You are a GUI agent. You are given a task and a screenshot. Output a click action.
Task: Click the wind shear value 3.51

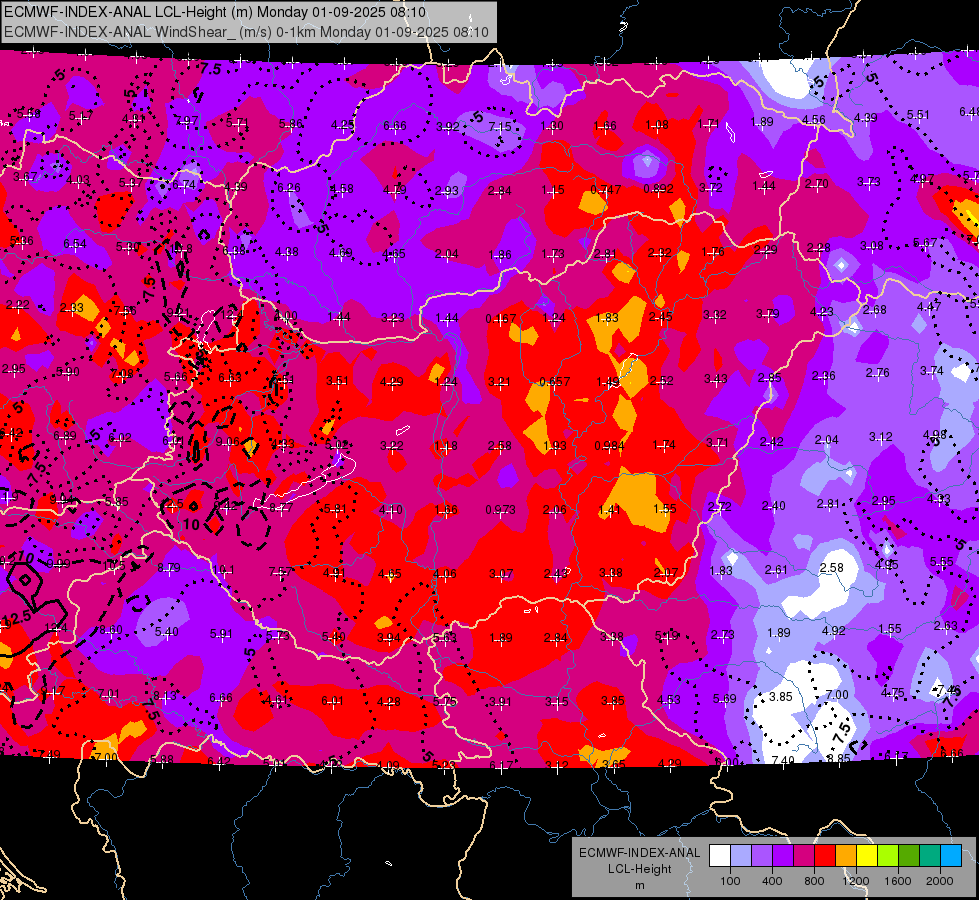337,380
